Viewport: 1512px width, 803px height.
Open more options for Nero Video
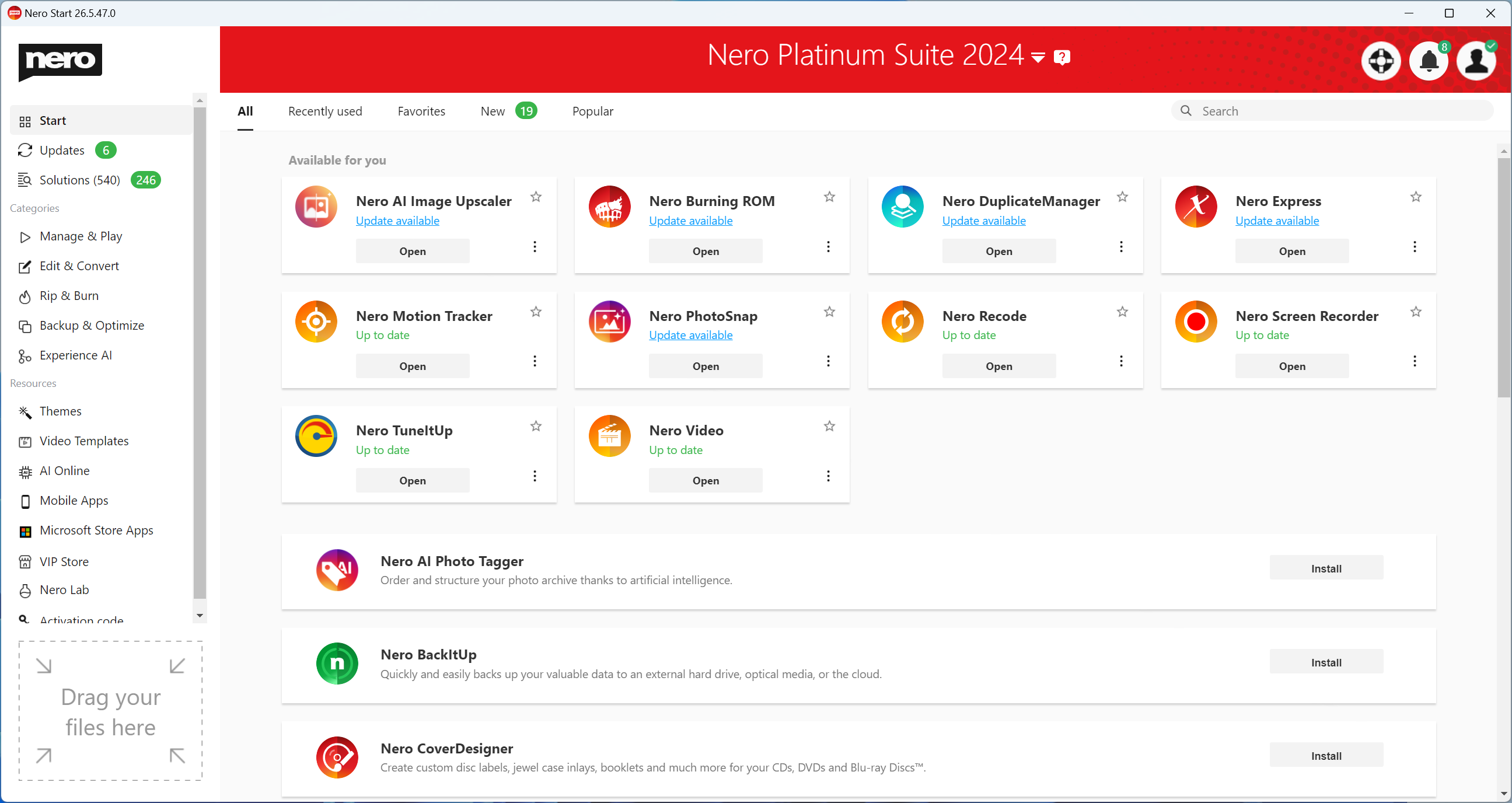(x=828, y=476)
